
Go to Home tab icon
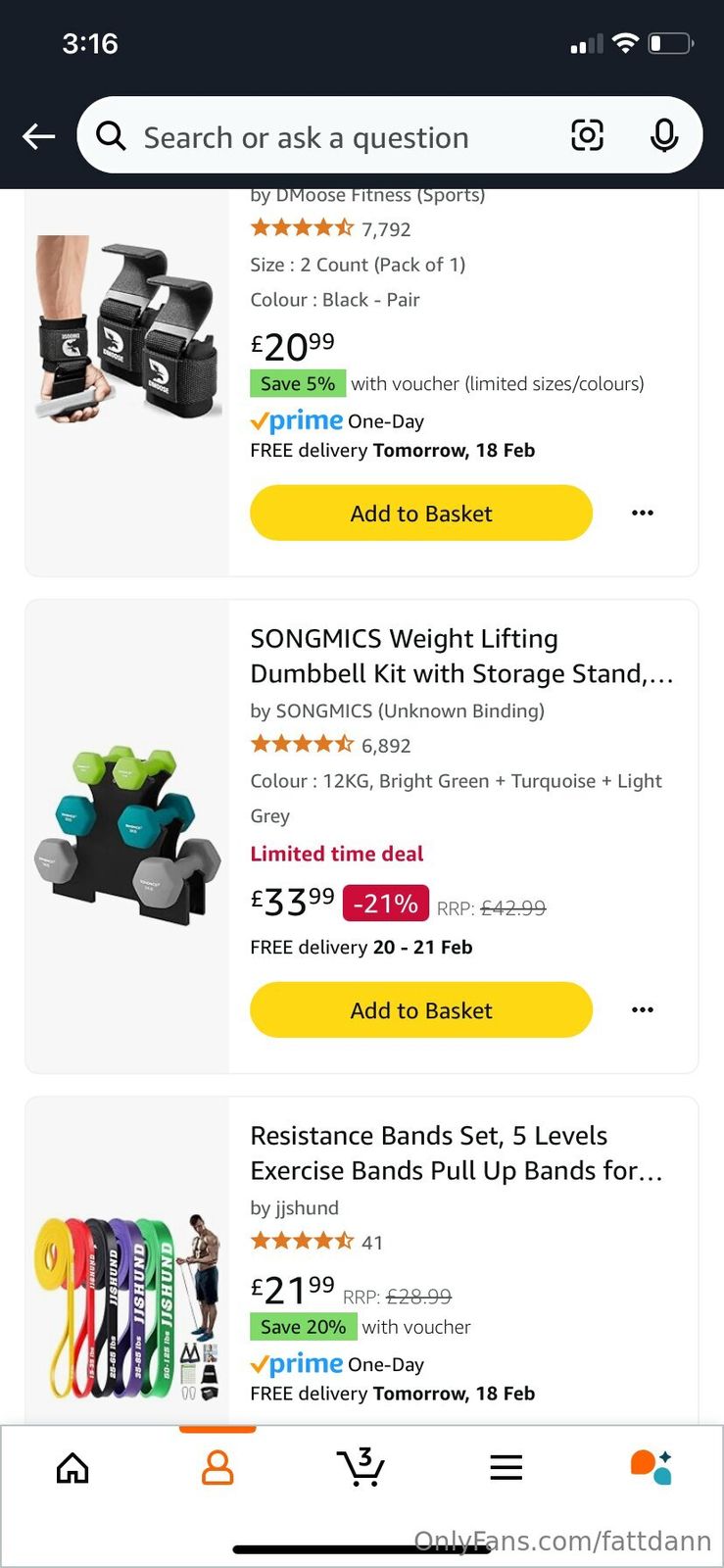tap(72, 1467)
